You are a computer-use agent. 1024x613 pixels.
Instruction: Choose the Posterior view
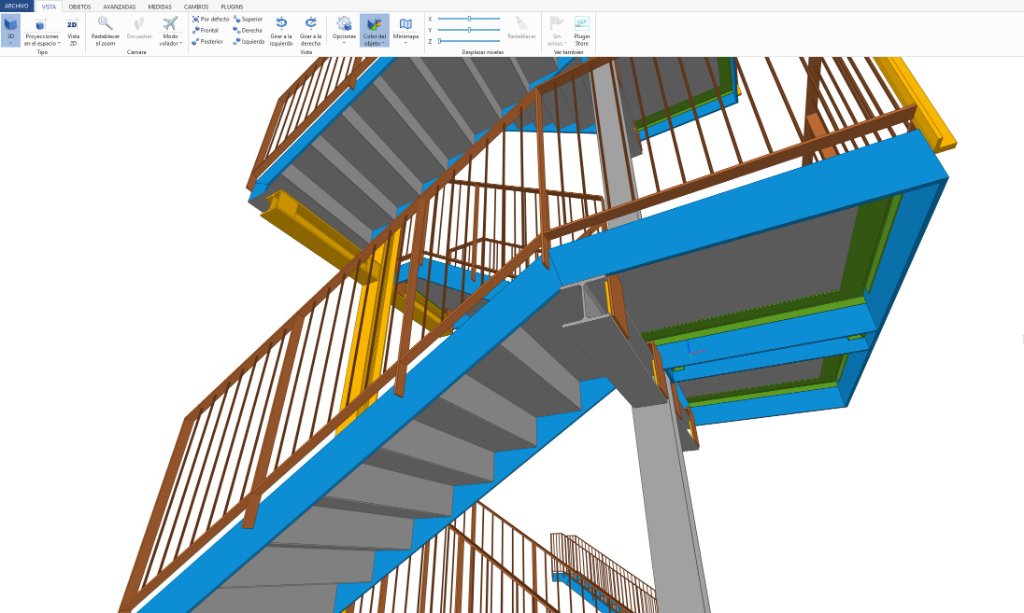[208, 42]
